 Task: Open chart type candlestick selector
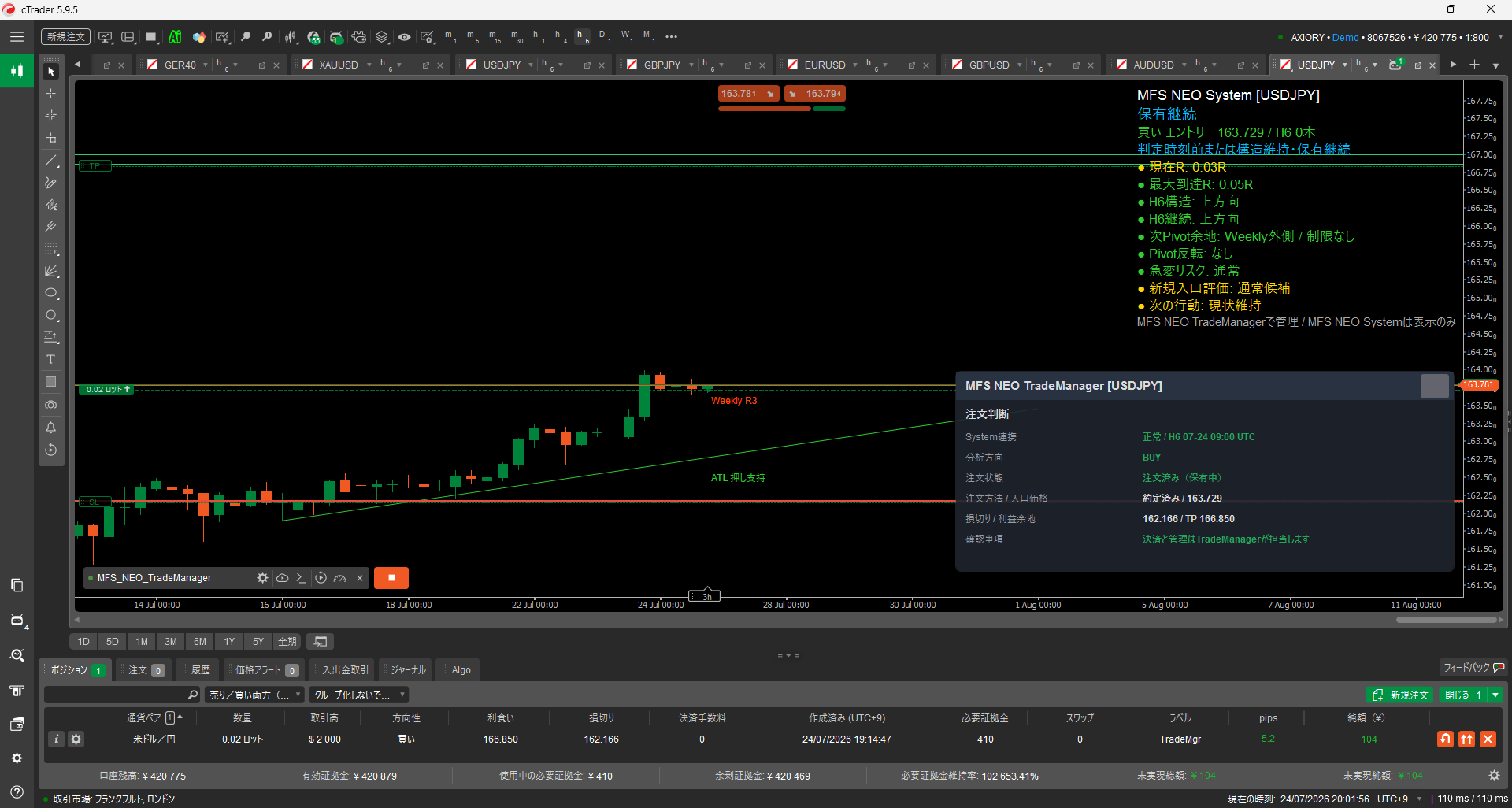[291, 37]
